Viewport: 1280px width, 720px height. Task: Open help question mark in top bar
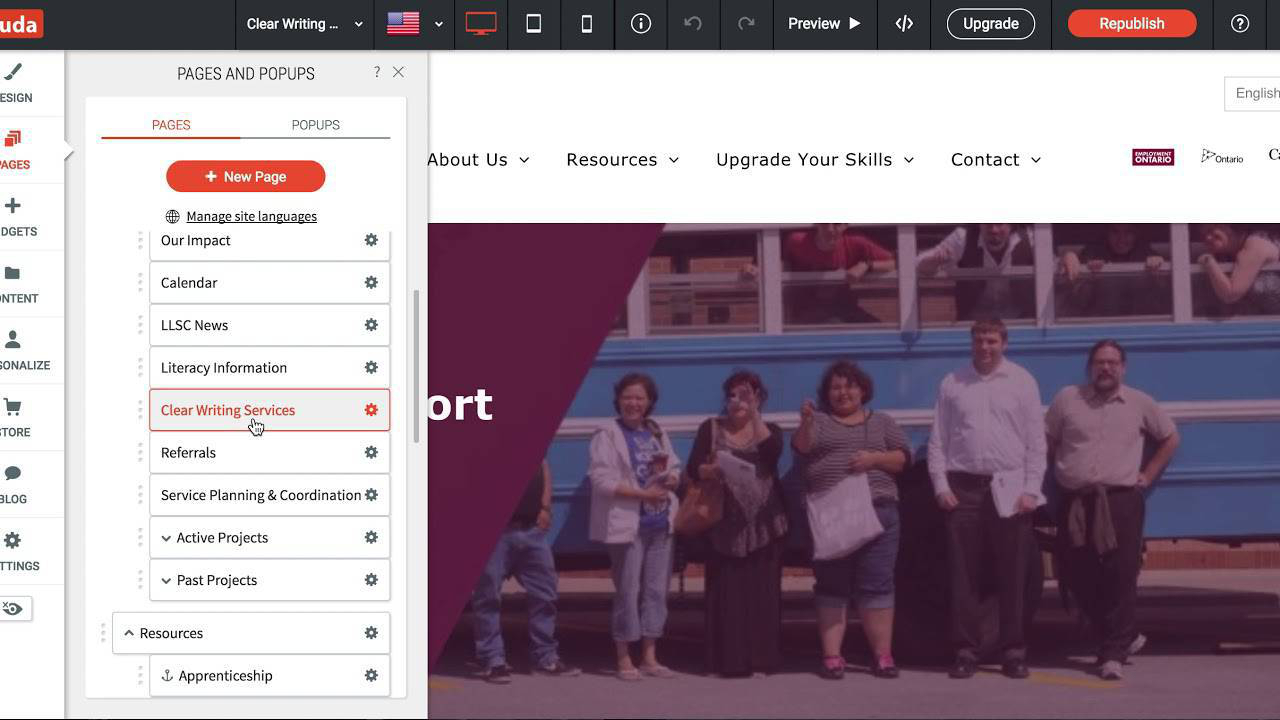tap(1240, 24)
